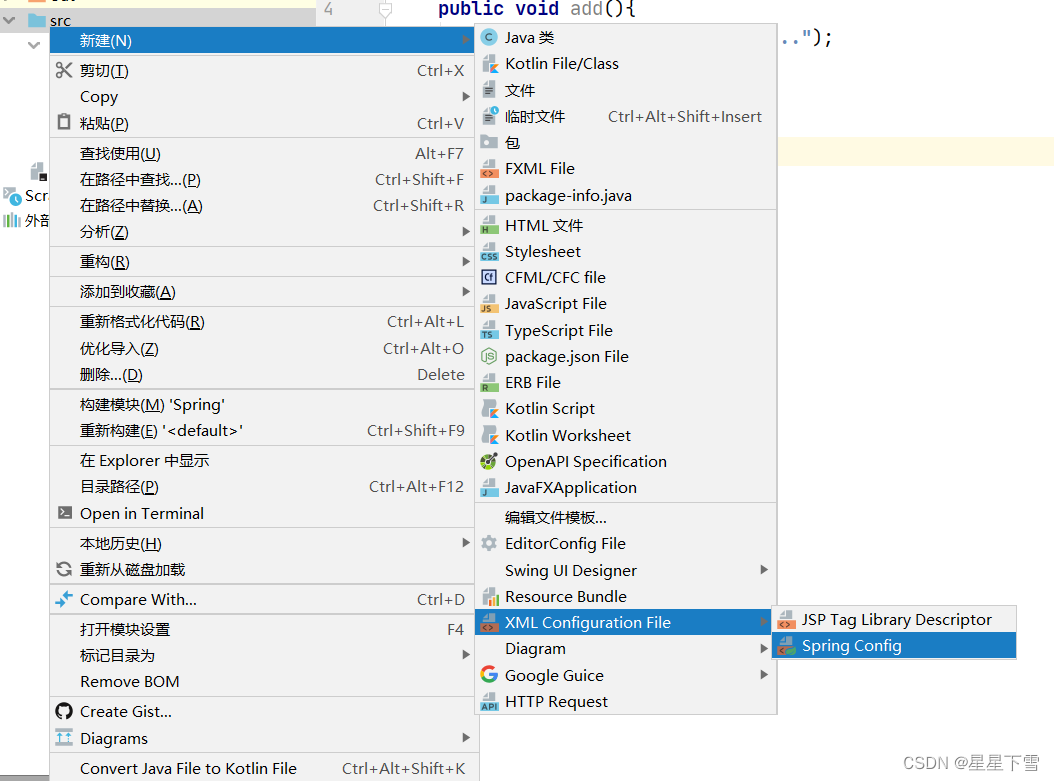
Task: Choose 删除...(D) menu entry
Action: tap(262, 374)
